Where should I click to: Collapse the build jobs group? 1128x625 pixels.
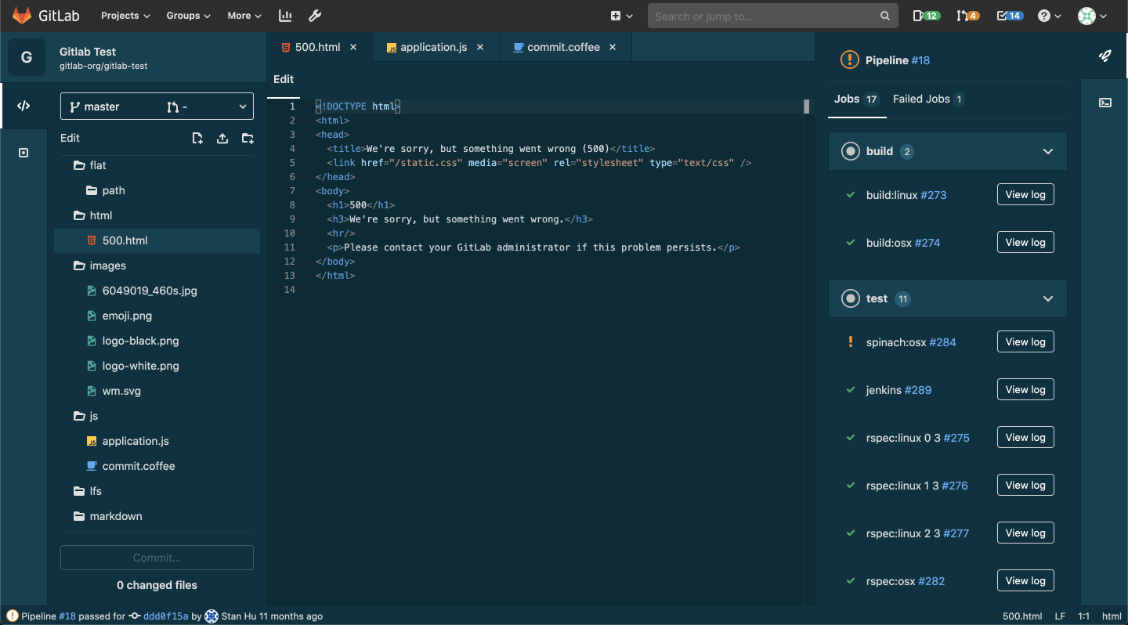[x=1047, y=150]
